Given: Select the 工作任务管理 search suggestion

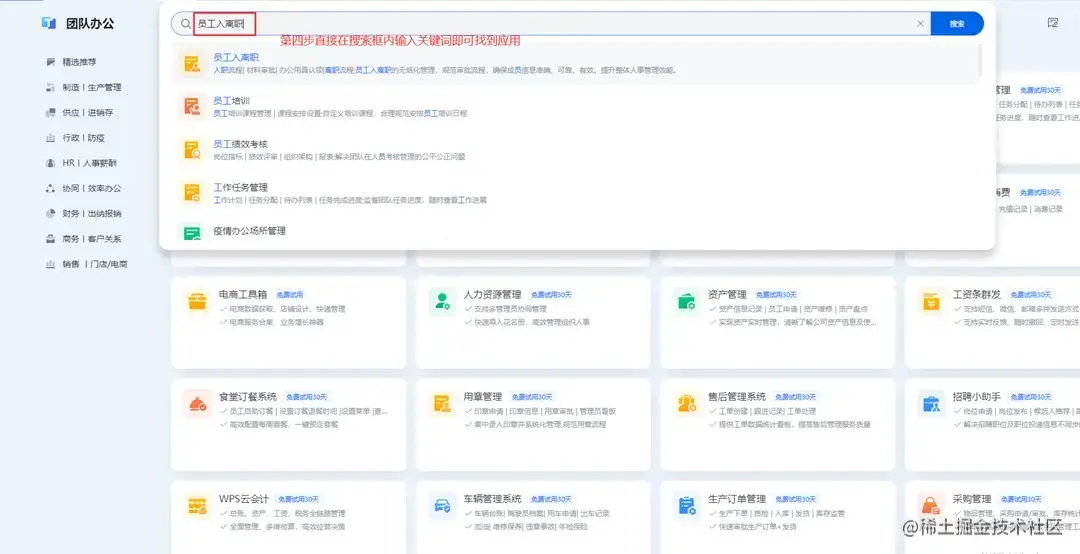Looking at the screenshot, I should pyautogui.click(x=576, y=194).
